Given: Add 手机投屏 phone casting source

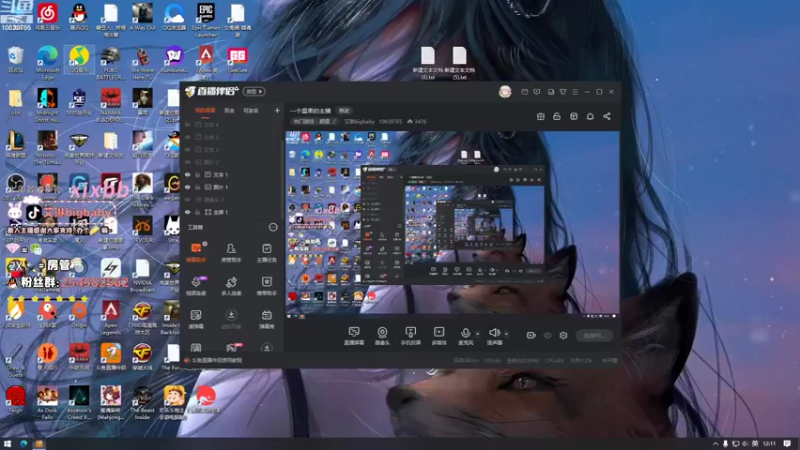Looking at the screenshot, I should click(x=410, y=336).
